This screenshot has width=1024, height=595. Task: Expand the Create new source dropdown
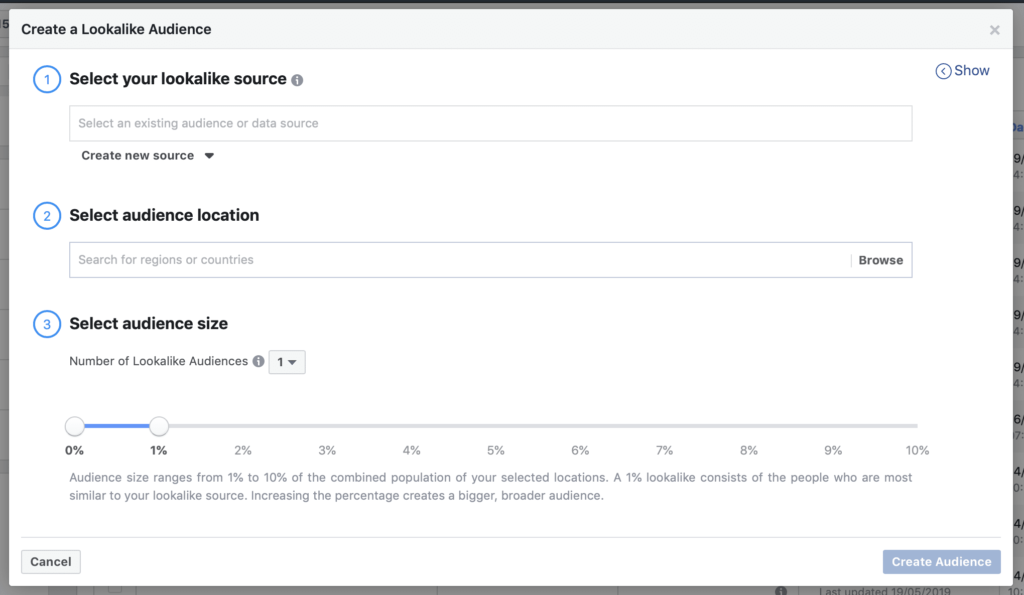pos(148,156)
